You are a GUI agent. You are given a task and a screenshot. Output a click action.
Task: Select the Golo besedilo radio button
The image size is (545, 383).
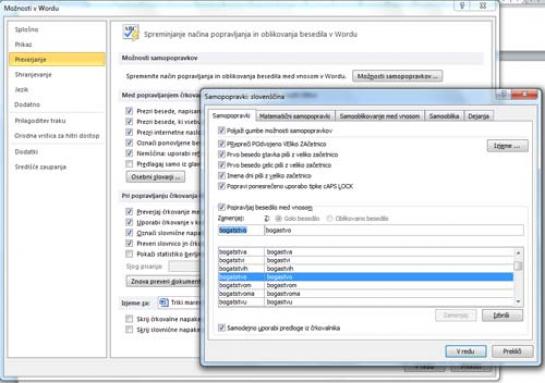click(278, 219)
